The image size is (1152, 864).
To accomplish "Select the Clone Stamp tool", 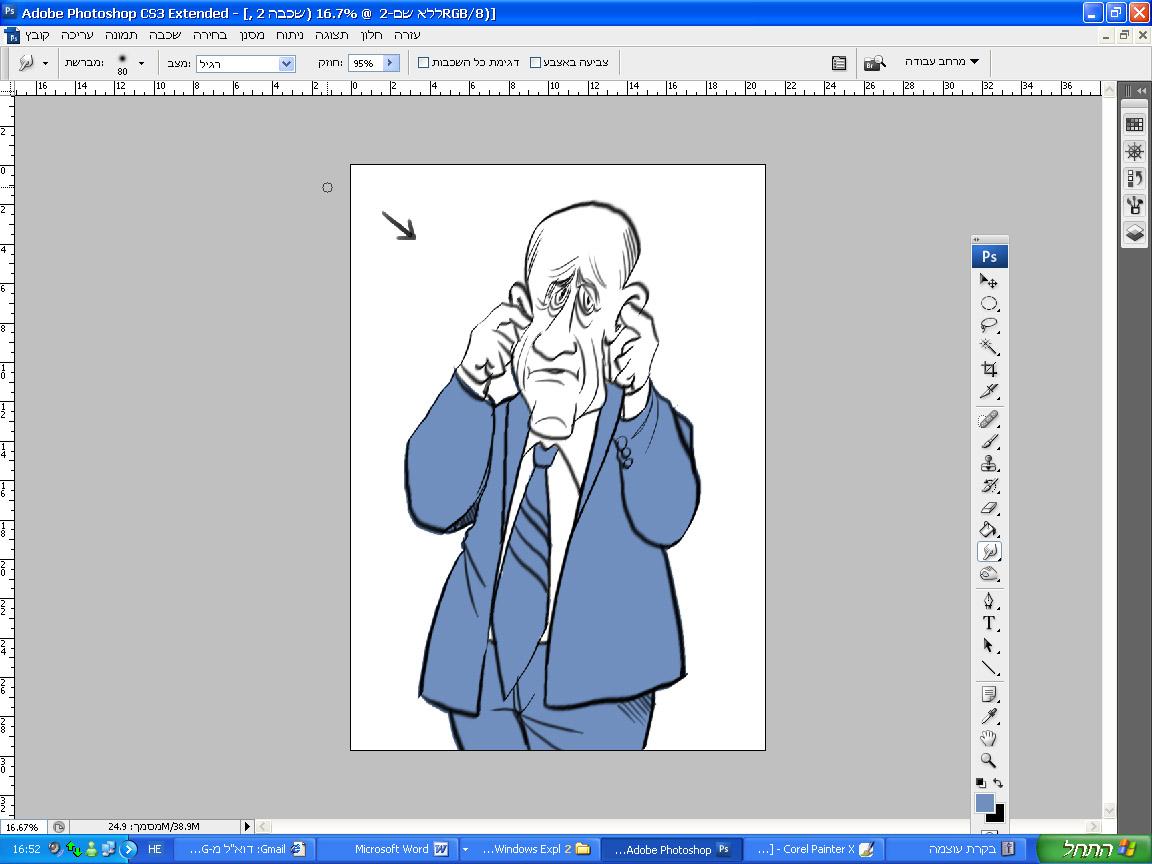I will pyautogui.click(x=989, y=464).
